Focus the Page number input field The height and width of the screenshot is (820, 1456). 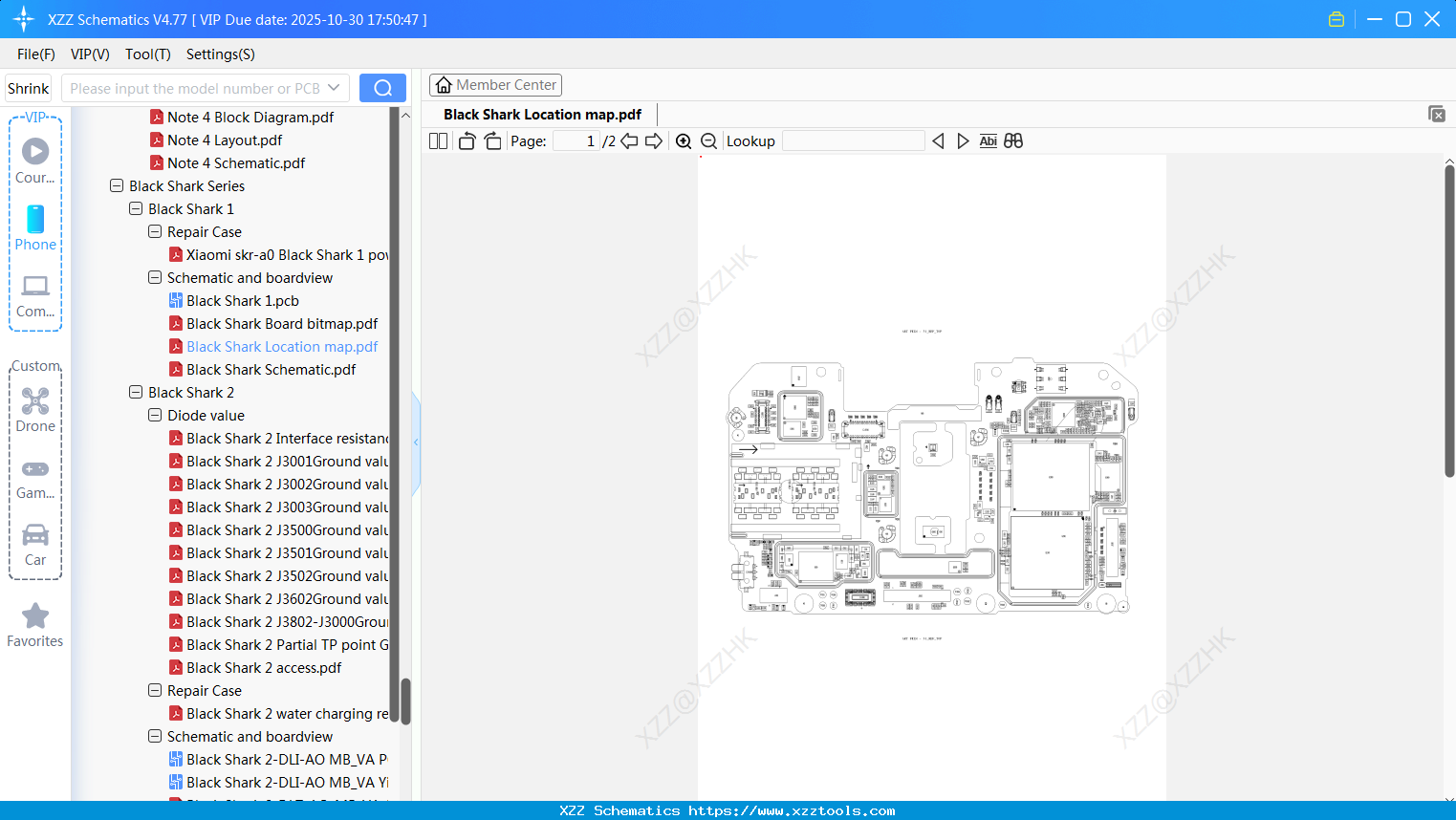pyautogui.click(x=576, y=141)
